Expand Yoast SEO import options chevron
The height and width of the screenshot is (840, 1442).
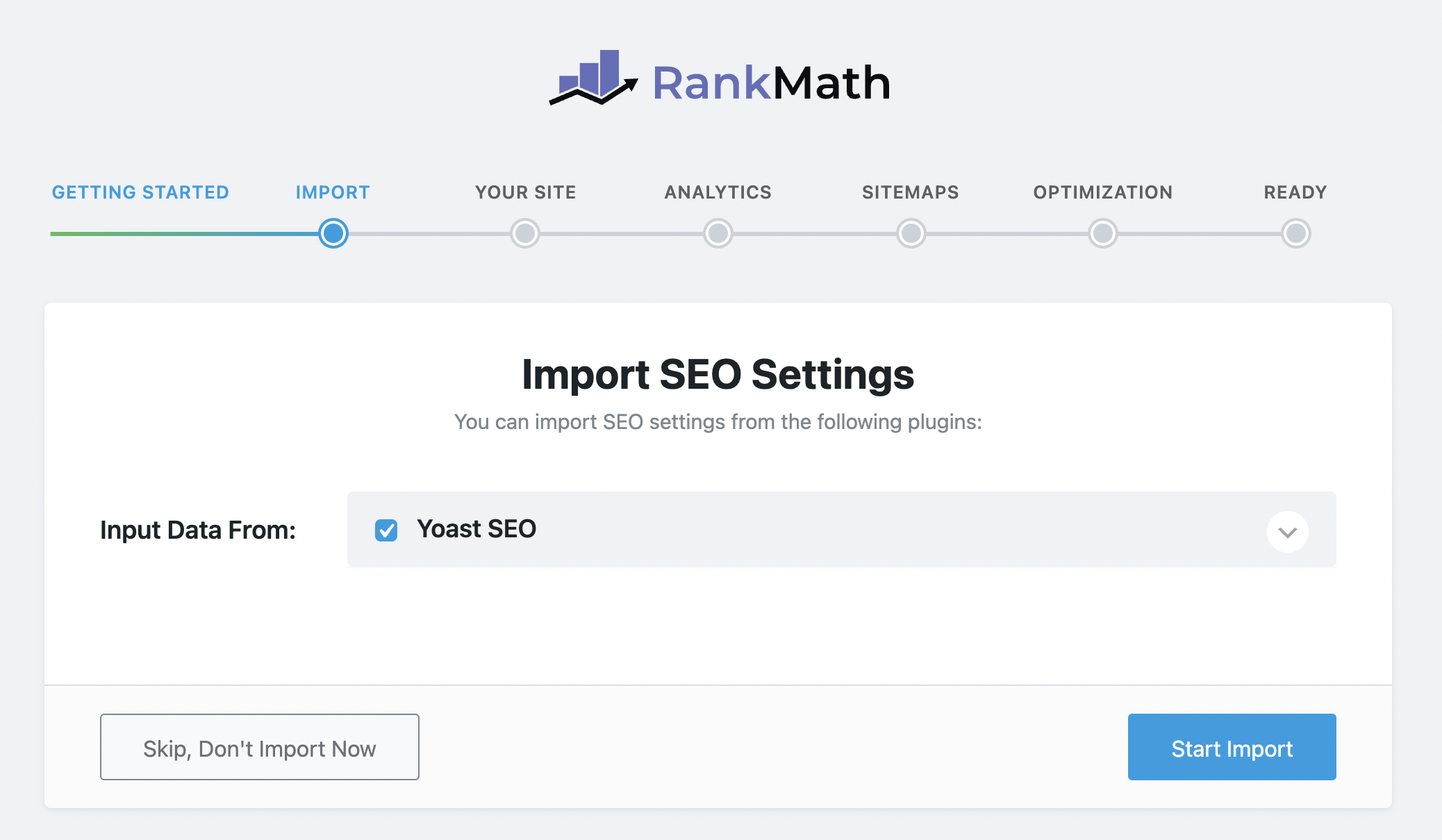(x=1287, y=532)
